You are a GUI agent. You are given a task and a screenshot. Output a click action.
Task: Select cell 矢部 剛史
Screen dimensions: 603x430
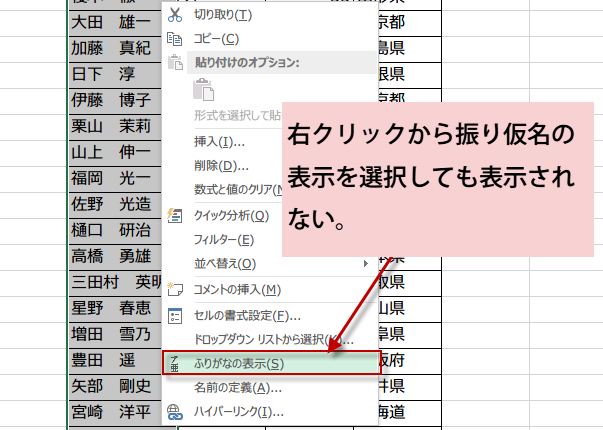coord(115,387)
